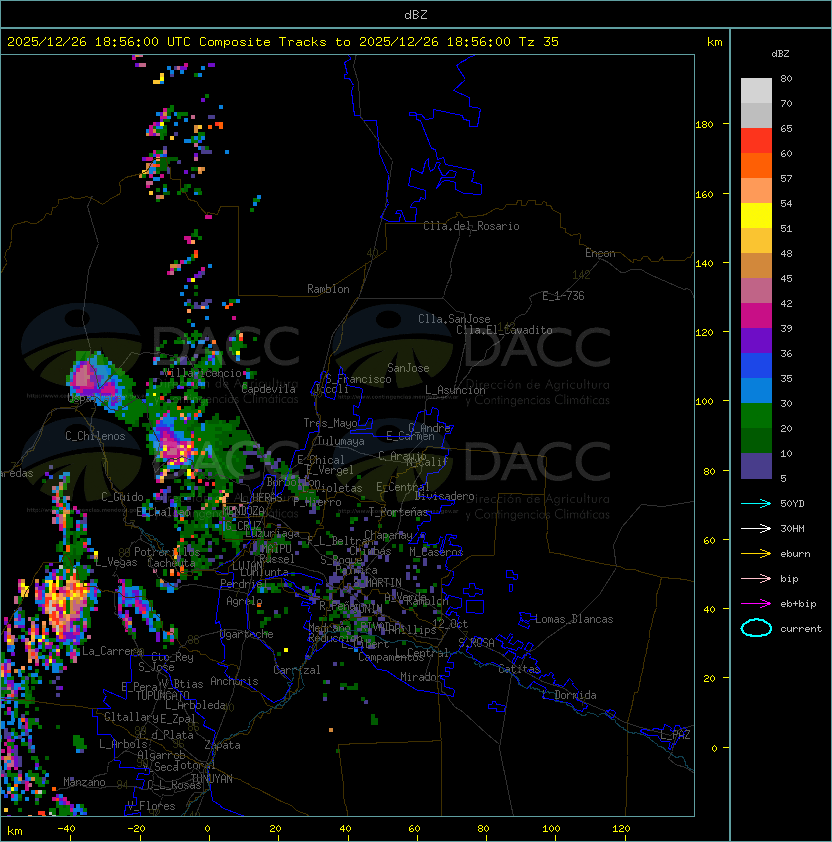832x842 pixels.
Task: Click the white 30HM arrow in legend
Action: [756, 528]
